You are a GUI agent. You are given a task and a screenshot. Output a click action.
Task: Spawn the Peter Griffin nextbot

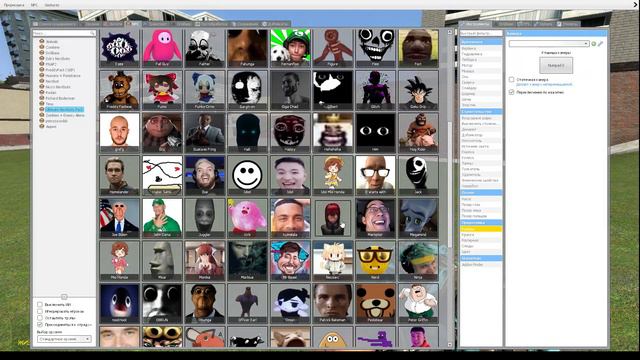click(418, 303)
